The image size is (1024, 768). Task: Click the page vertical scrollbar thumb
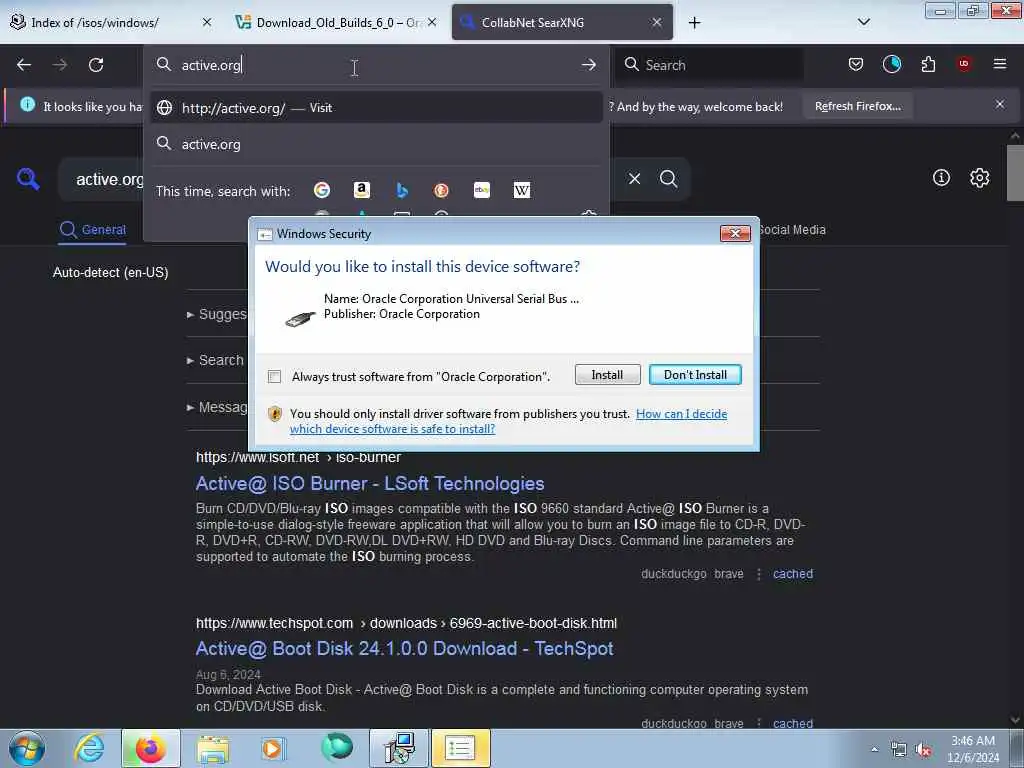[x=1014, y=172]
